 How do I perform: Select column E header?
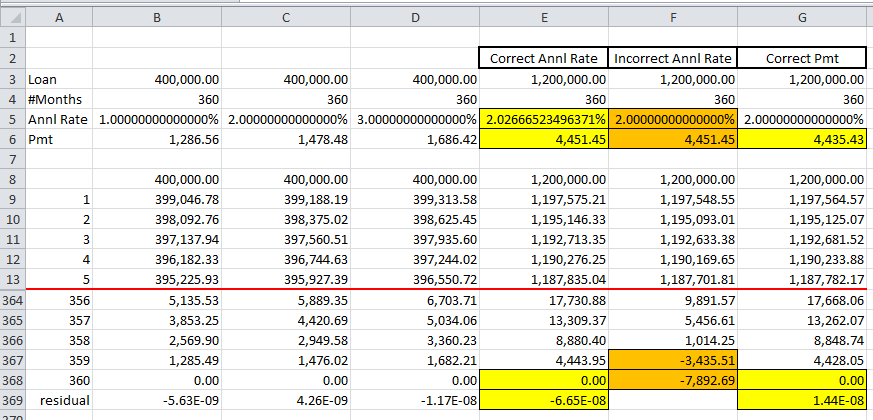544,18
